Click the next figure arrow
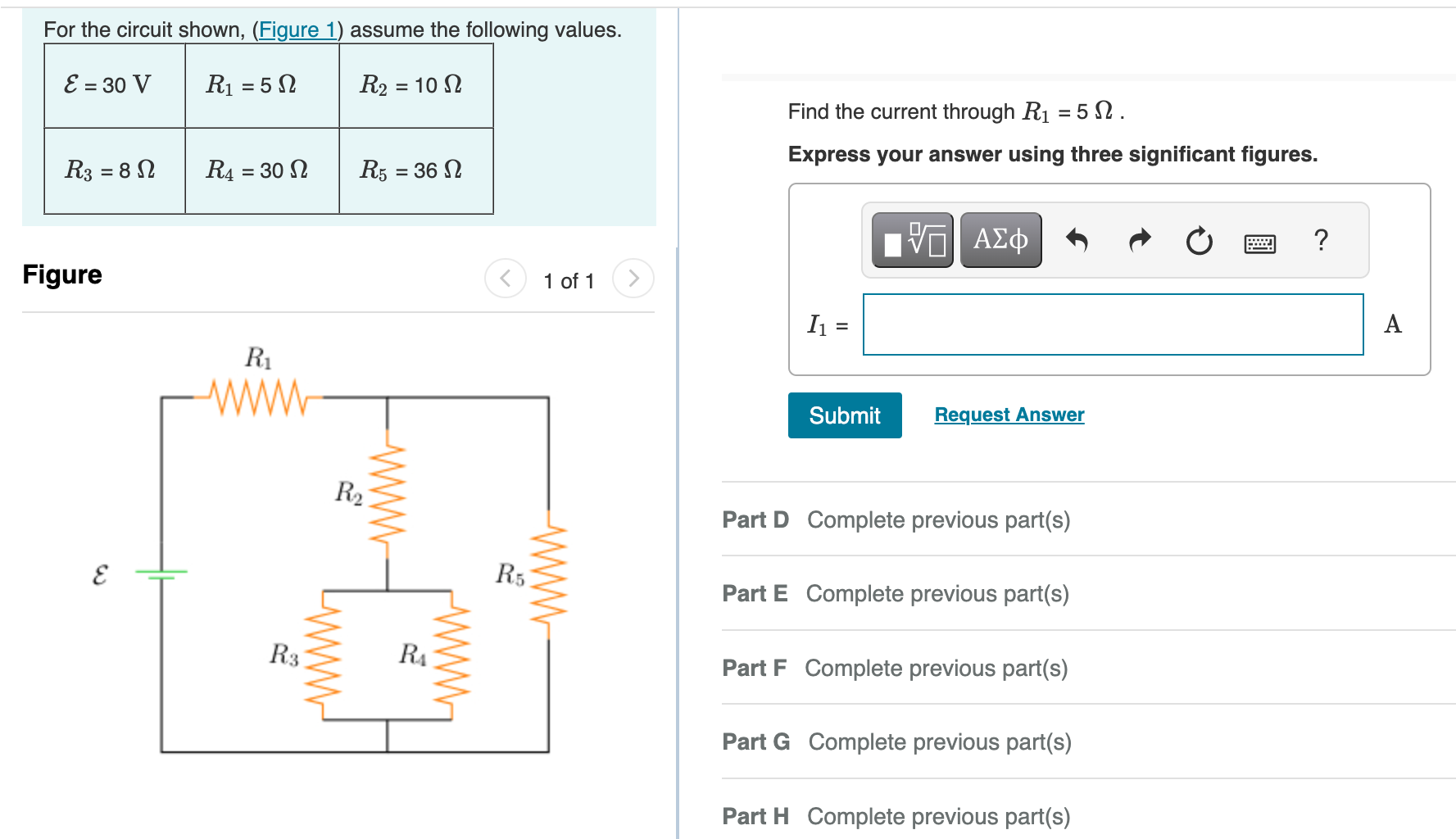Image resolution: width=1456 pixels, height=839 pixels. [x=633, y=279]
